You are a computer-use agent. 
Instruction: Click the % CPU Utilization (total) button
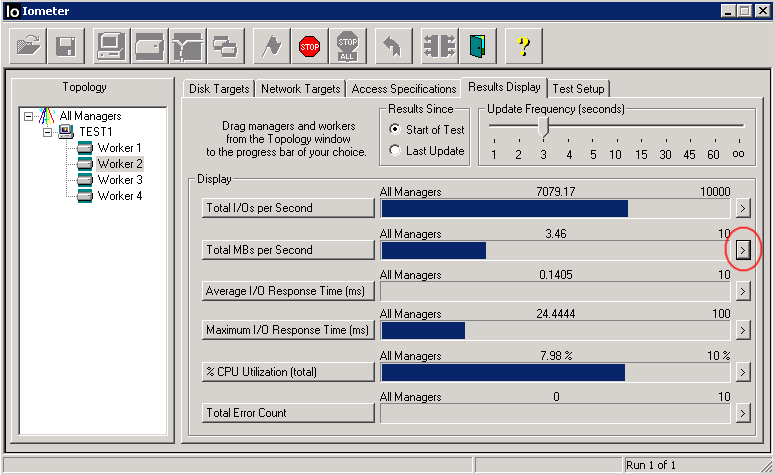[x=288, y=372]
